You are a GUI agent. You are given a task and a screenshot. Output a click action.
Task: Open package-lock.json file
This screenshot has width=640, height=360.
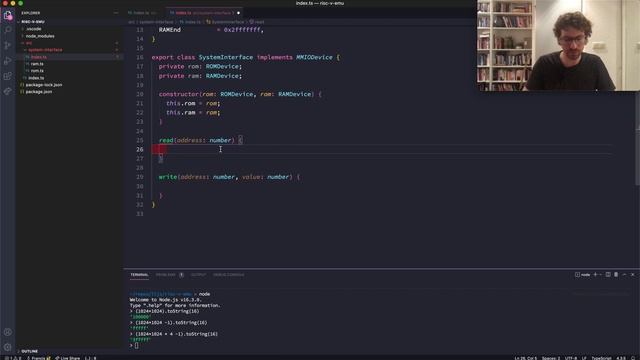click(44, 85)
